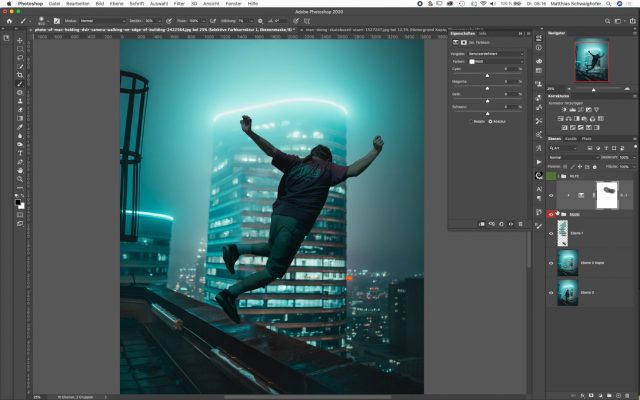
Task: Select the Relativ radio button
Action: pos(472,121)
